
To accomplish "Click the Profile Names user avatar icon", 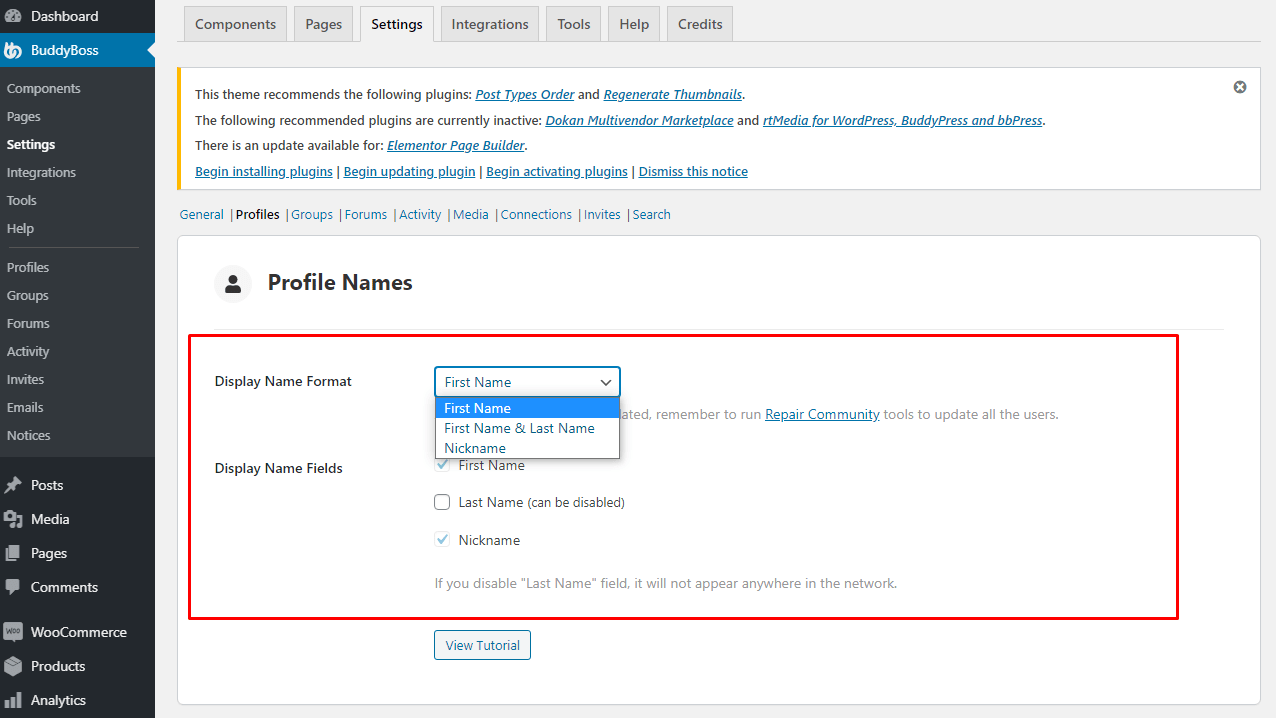I will (233, 284).
